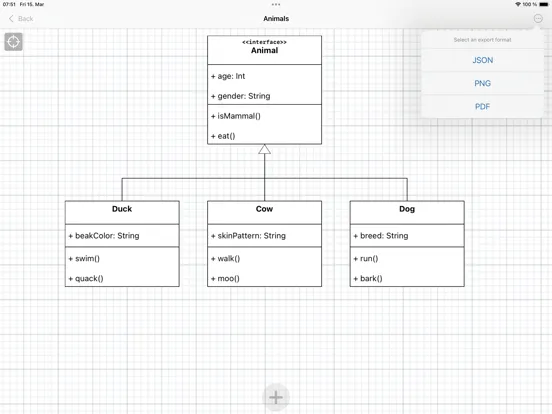Select the Duck class title

(x=122, y=209)
